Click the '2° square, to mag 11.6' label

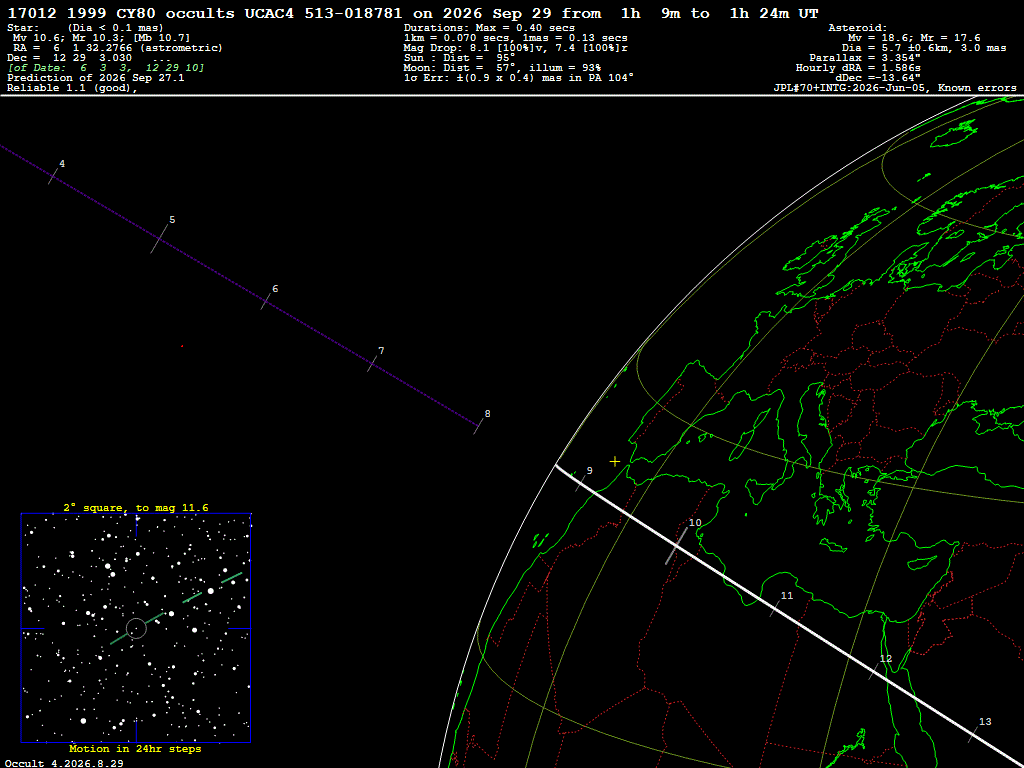136,507
